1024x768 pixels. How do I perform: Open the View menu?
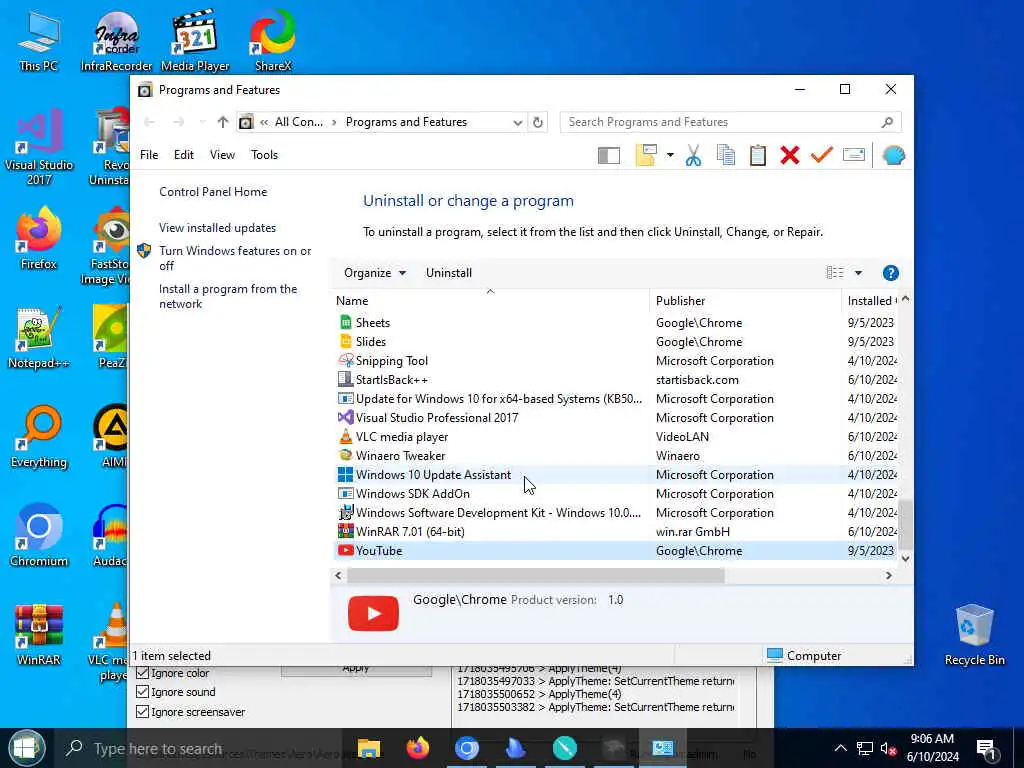coord(222,155)
